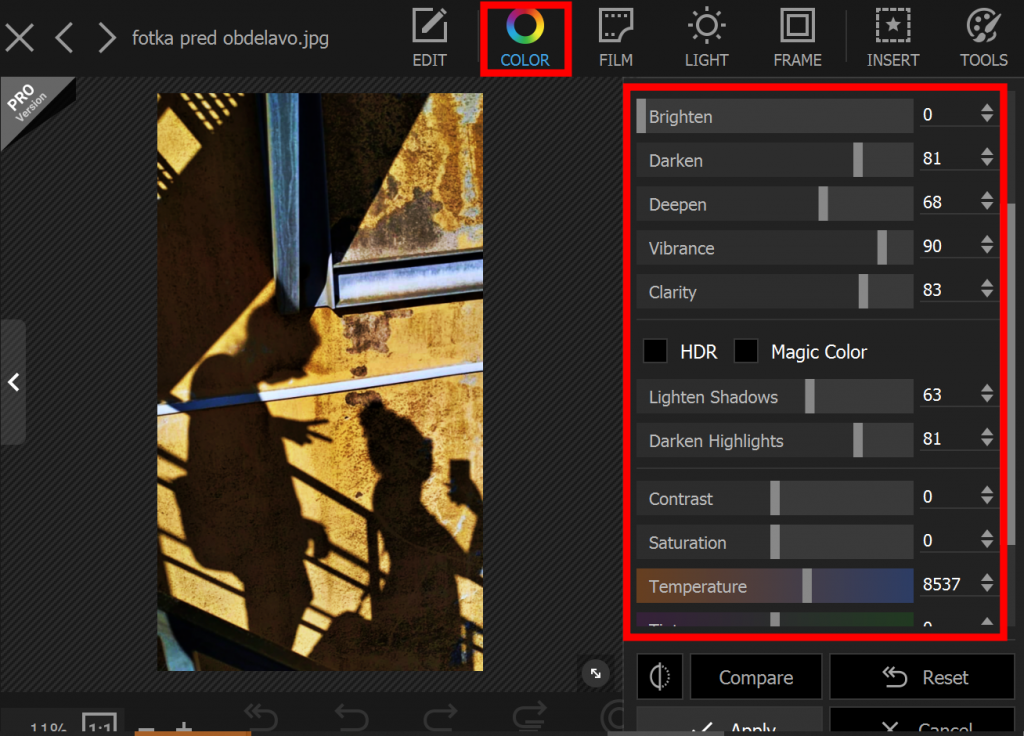Image resolution: width=1024 pixels, height=736 pixels.
Task: Toggle the split before/after view icon
Action: [660, 677]
